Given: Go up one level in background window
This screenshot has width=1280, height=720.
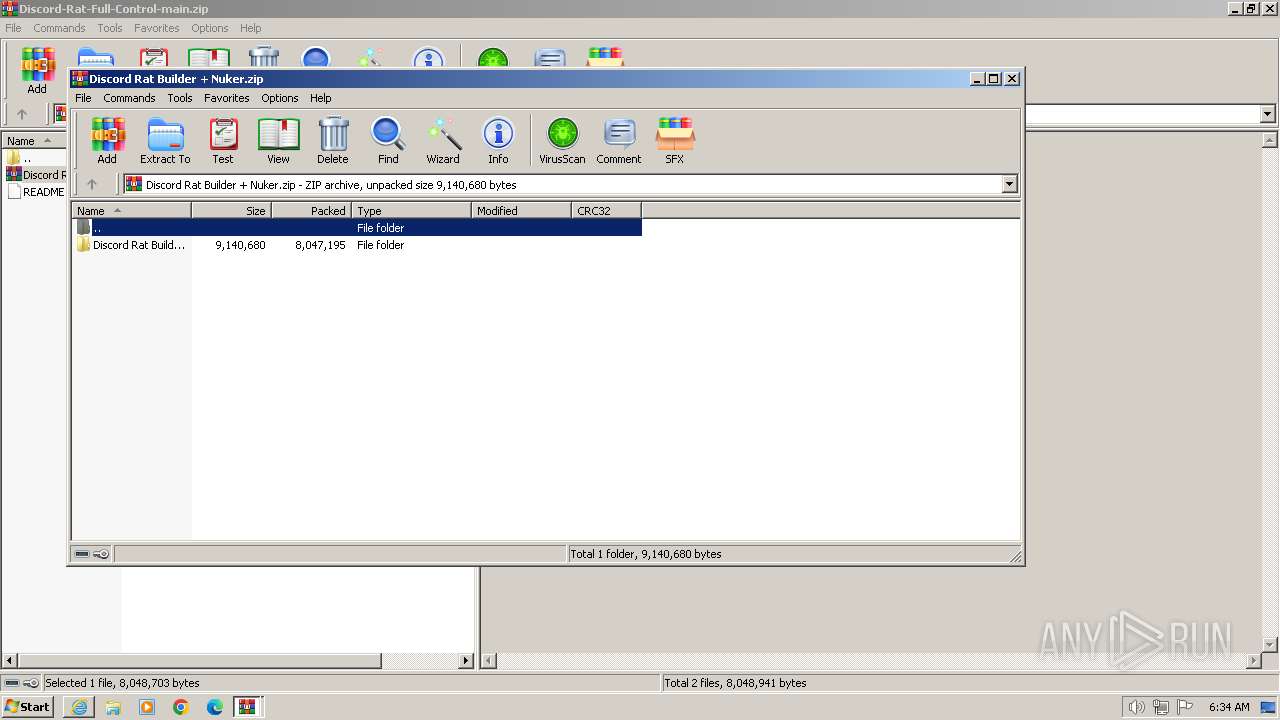Looking at the screenshot, I should 22,114.
